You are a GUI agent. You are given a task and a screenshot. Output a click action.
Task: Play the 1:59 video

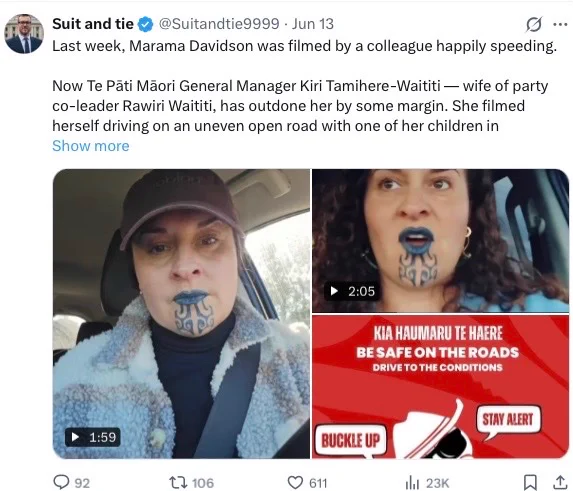[x=181, y=313]
